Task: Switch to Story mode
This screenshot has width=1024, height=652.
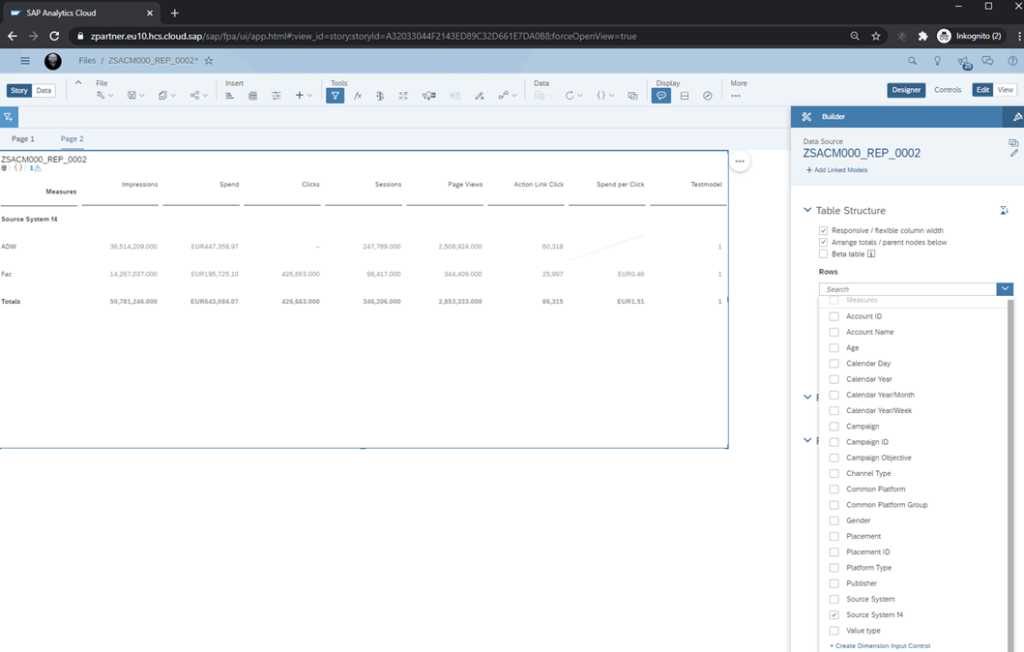Action: pyautogui.click(x=19, y=91)
